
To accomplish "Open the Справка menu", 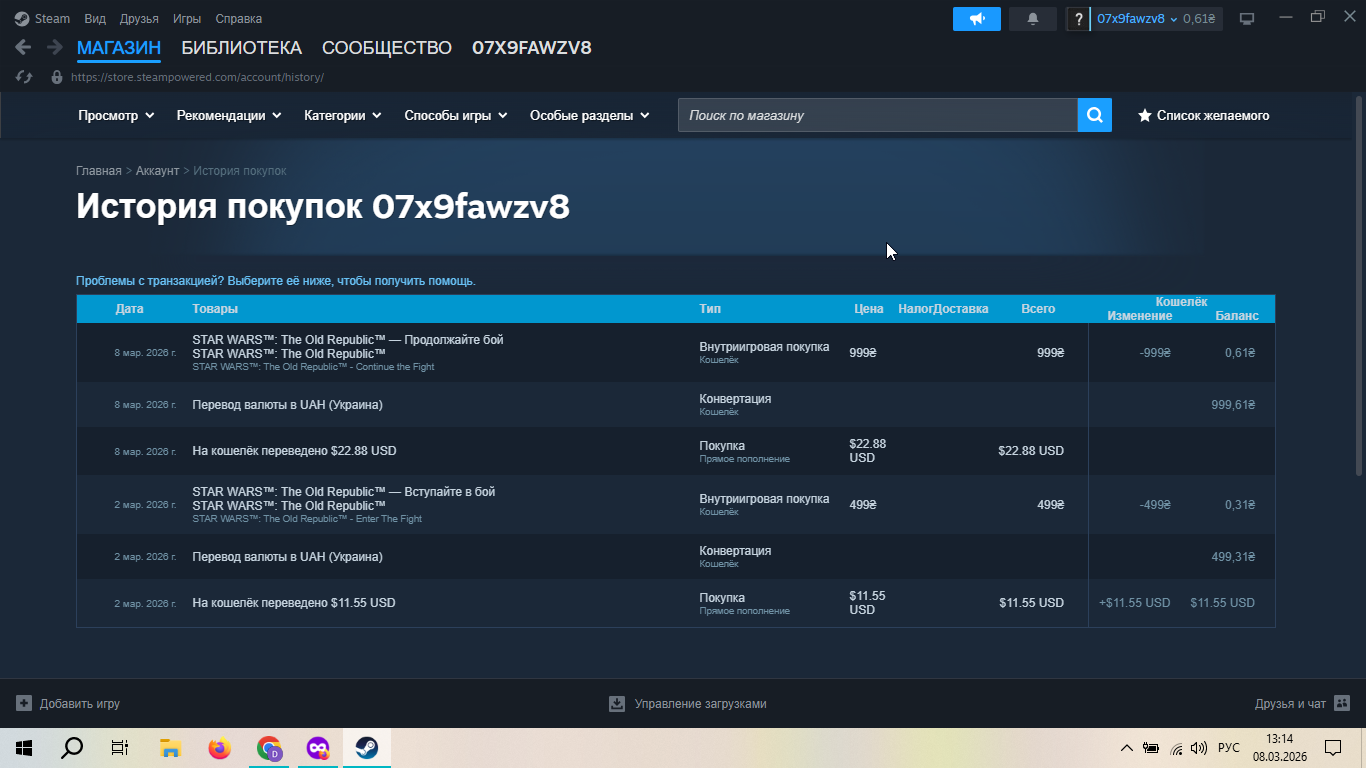I will click(239, 19).
